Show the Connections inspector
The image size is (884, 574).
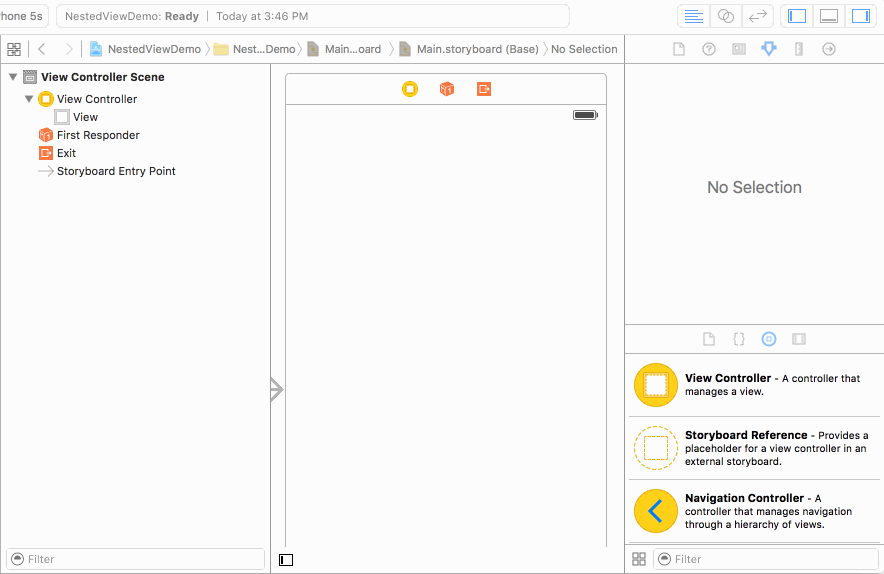828,49
